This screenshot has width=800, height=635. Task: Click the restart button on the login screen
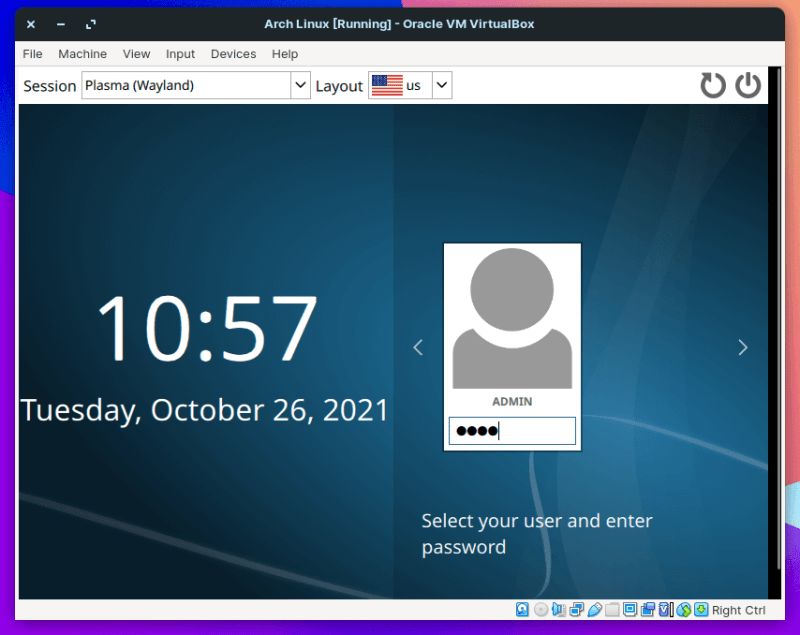pyautogui.click(x=713, y=85)
